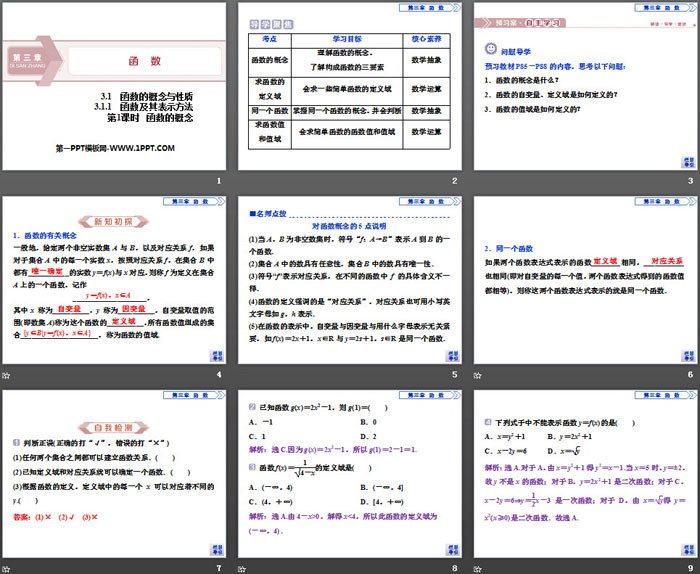This screenshot has width=700, height=574.
Task: Click slide number 9 label
Action: 690,568
